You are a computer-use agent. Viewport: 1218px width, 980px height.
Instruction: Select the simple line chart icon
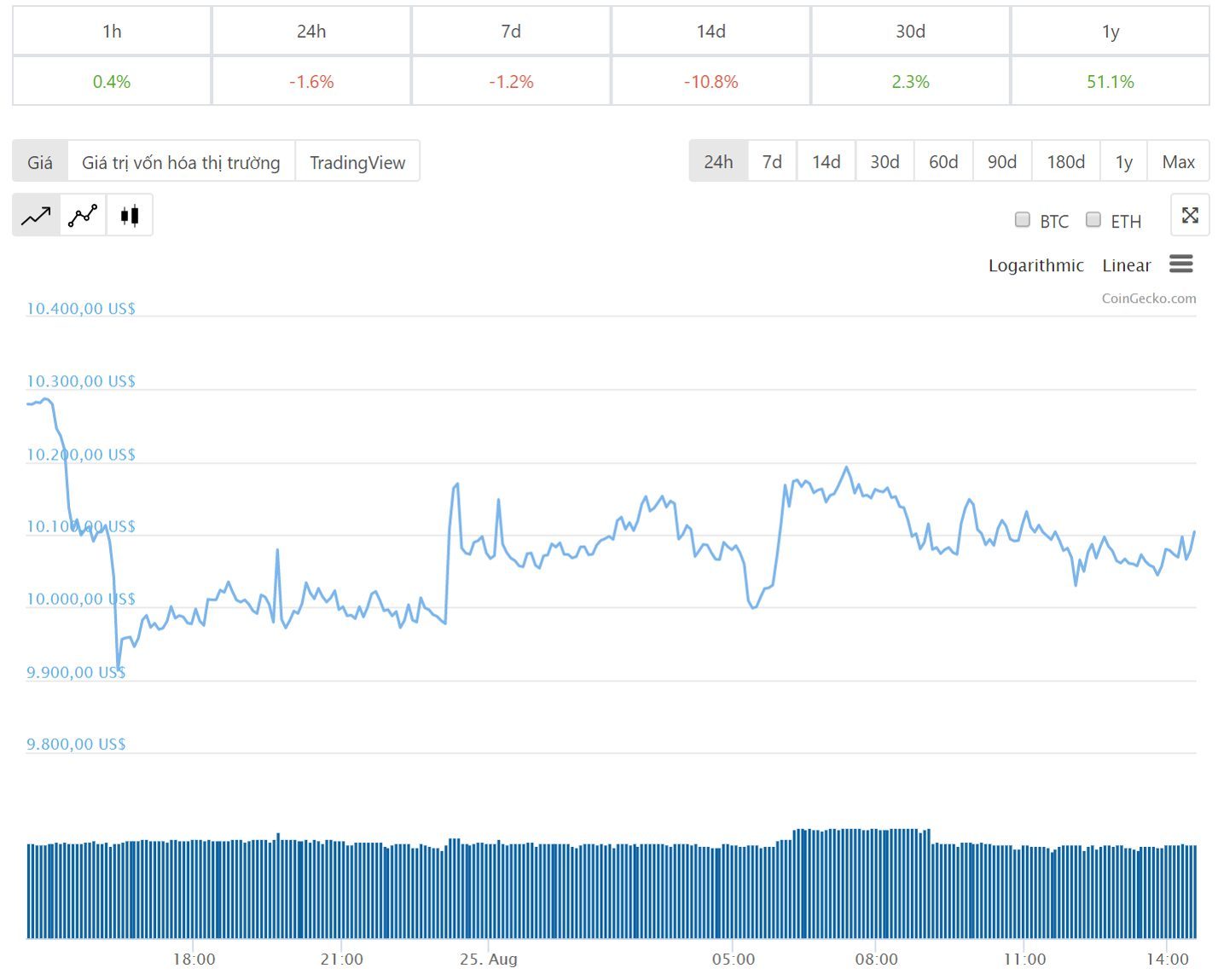coord(36,216)
